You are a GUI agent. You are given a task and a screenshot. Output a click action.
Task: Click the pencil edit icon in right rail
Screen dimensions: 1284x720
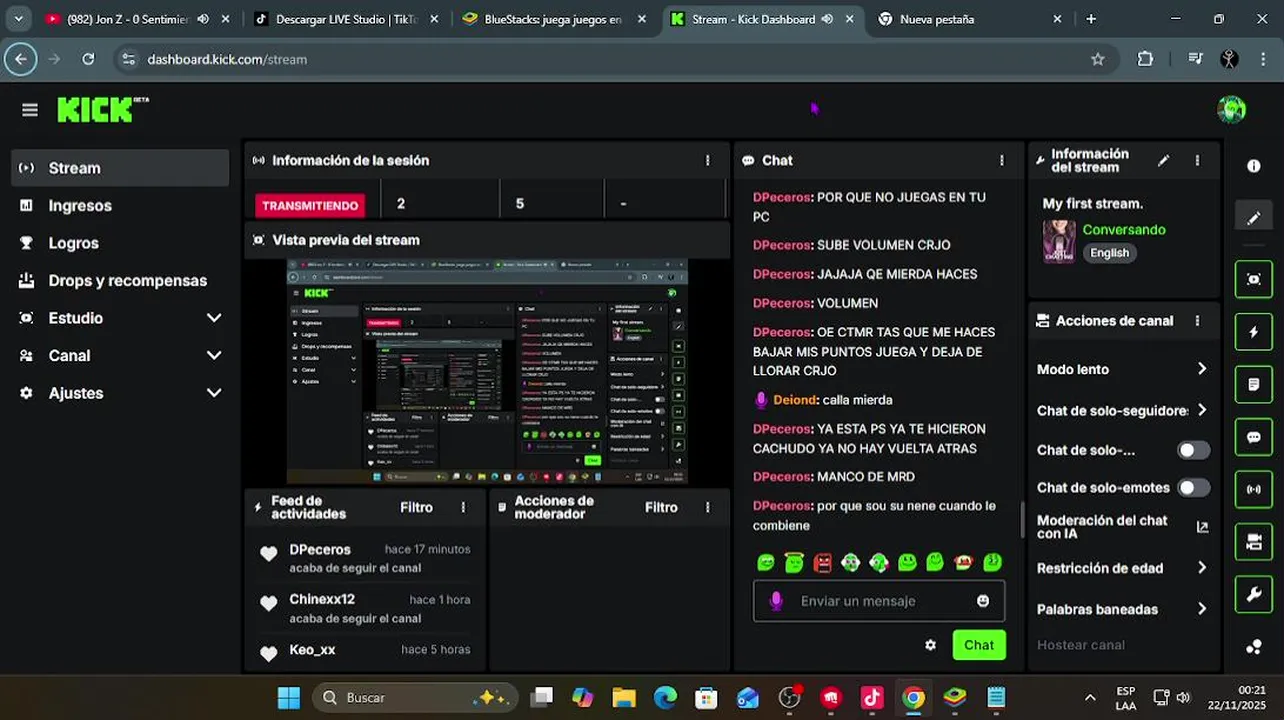click(x=1254, y=218)
